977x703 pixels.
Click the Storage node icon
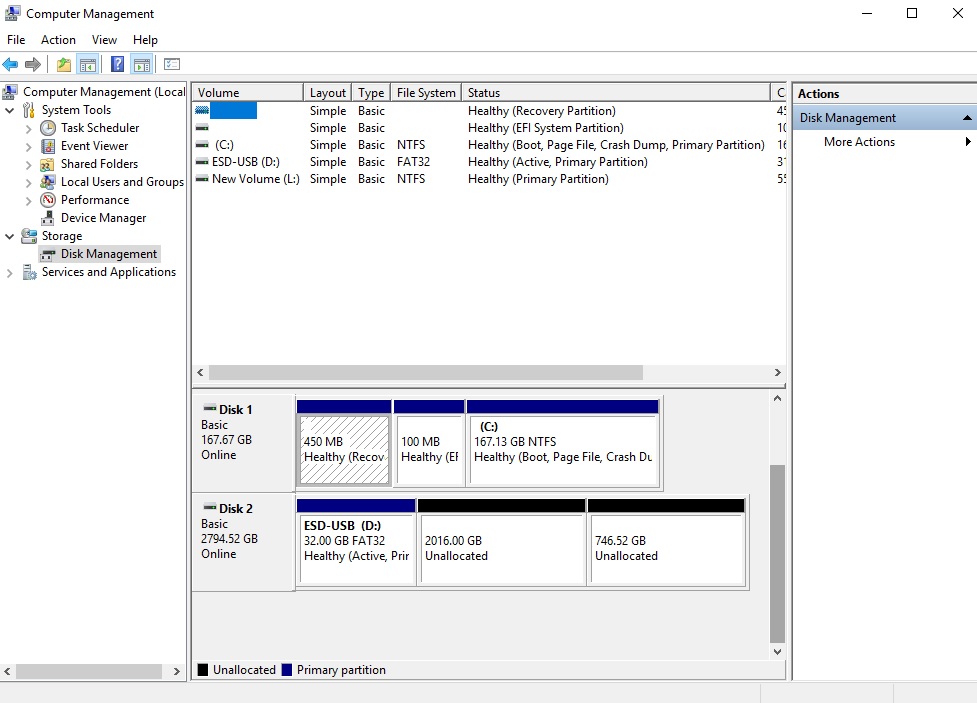29,236
